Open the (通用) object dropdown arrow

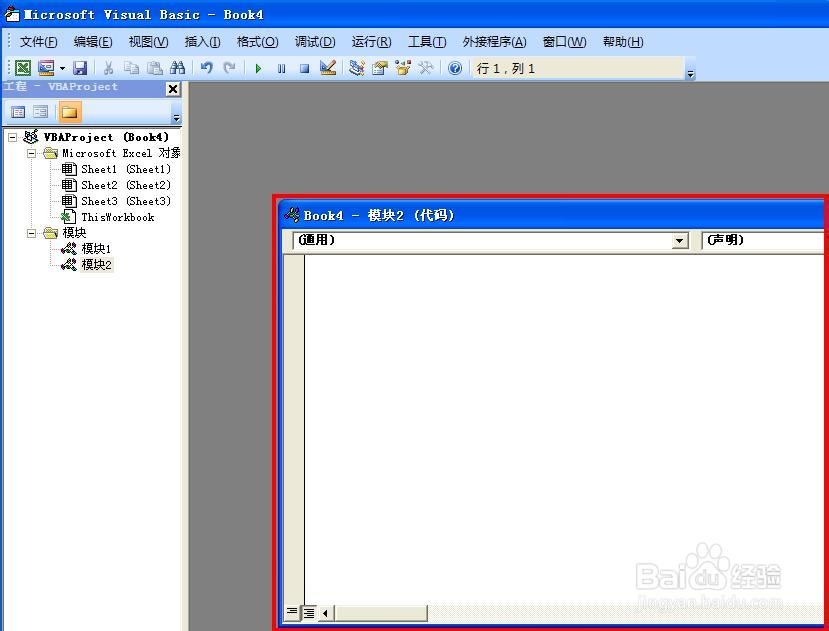(679, 241)
